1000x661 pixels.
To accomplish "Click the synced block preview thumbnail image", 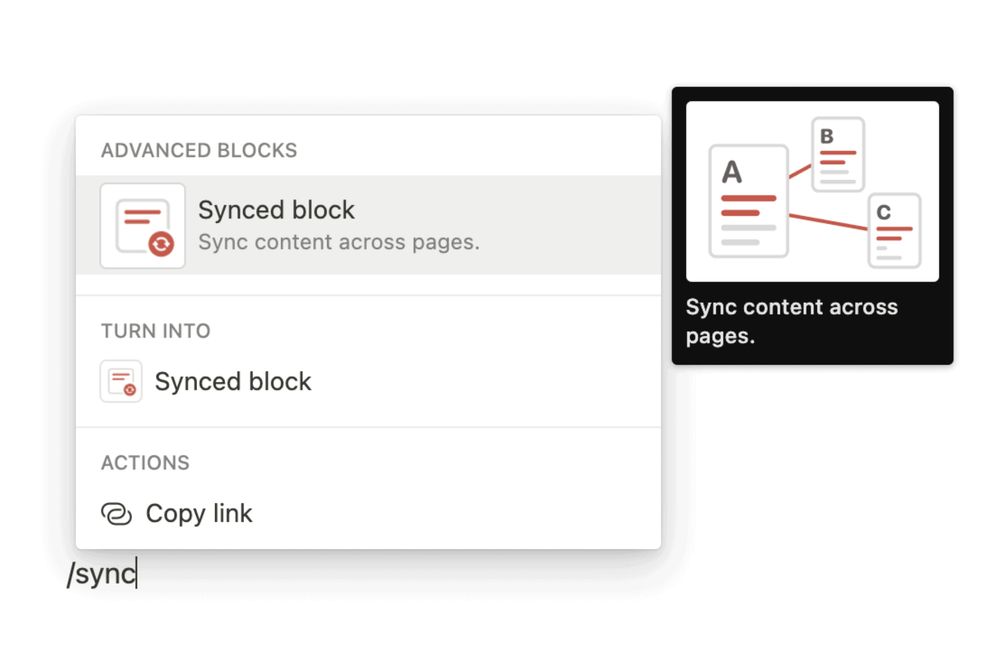I will (x=812, y=191).
